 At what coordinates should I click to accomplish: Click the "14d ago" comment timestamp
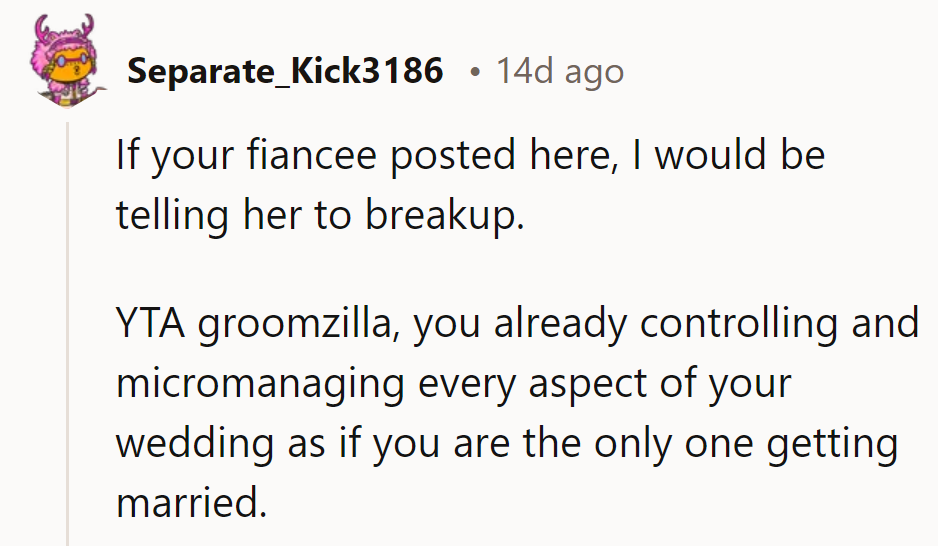coord(560,71)
